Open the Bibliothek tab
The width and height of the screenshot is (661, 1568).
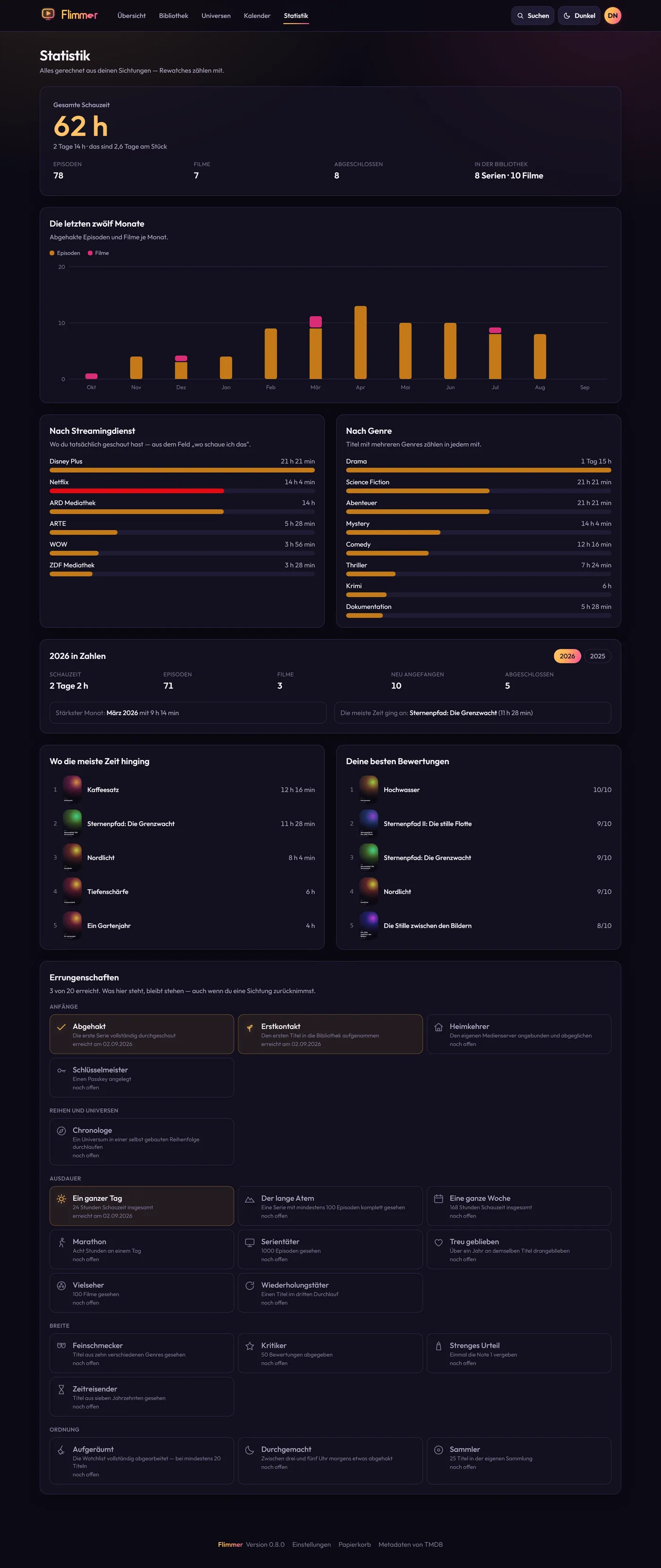173,16
